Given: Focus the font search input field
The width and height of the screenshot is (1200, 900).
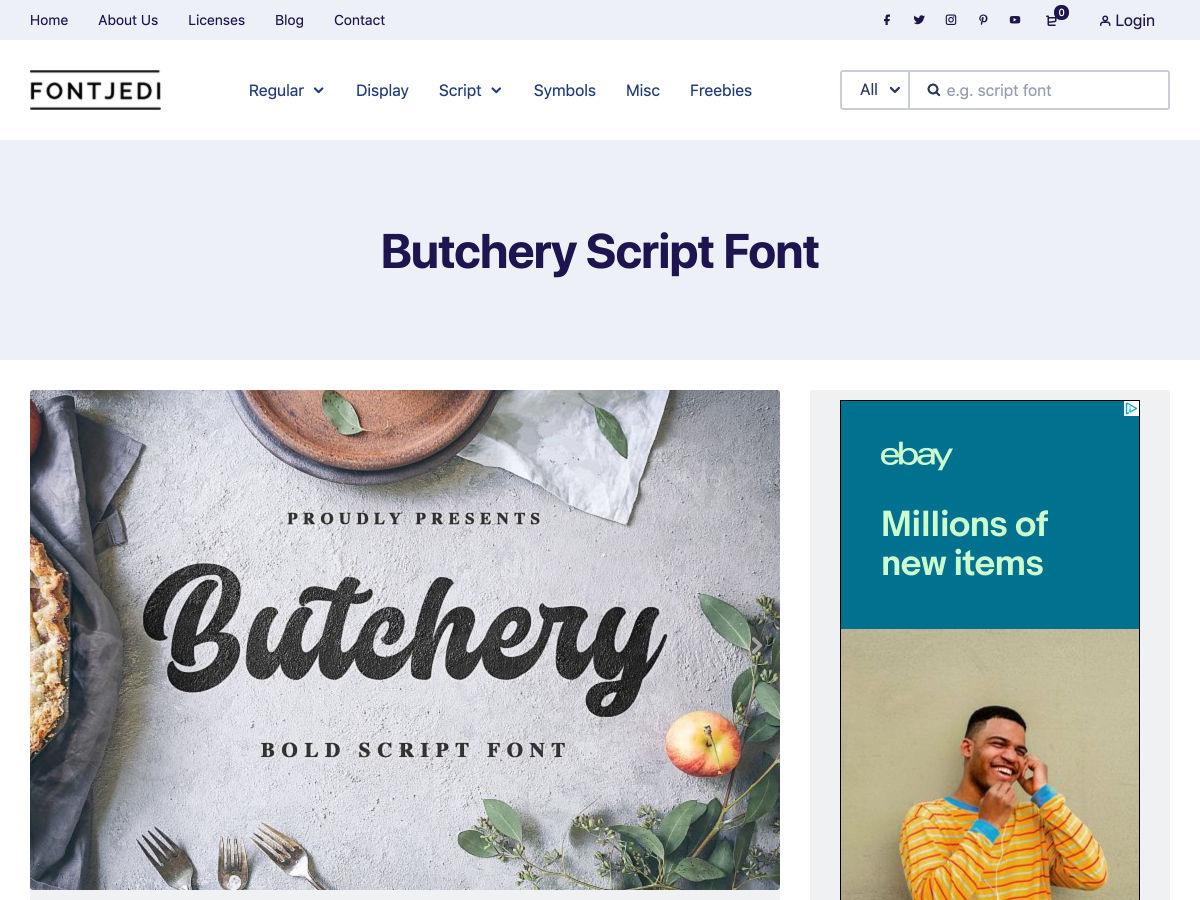Looking at the screenshot, I should click(1050, 90).
